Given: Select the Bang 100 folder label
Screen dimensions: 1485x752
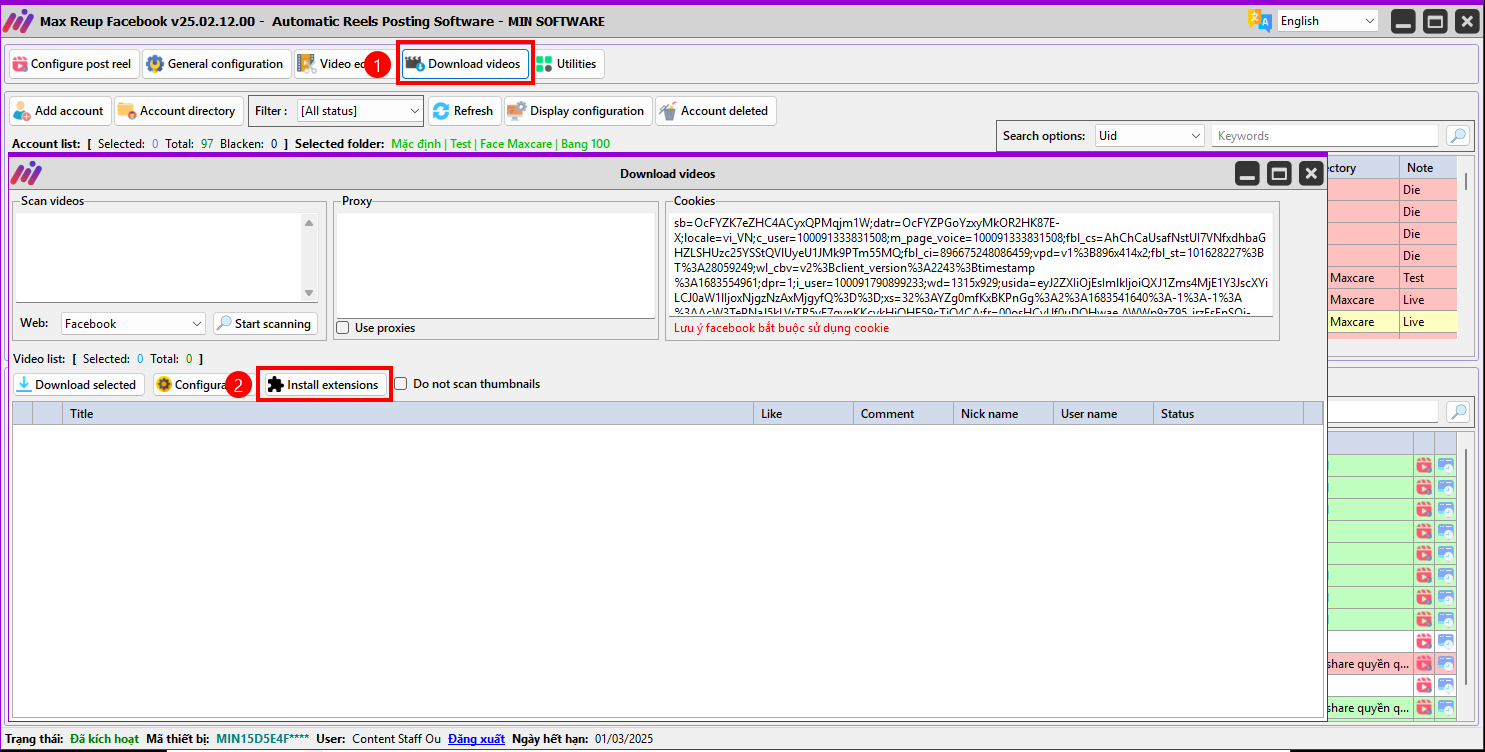Looking at the screenshot, I should (586, 144).
